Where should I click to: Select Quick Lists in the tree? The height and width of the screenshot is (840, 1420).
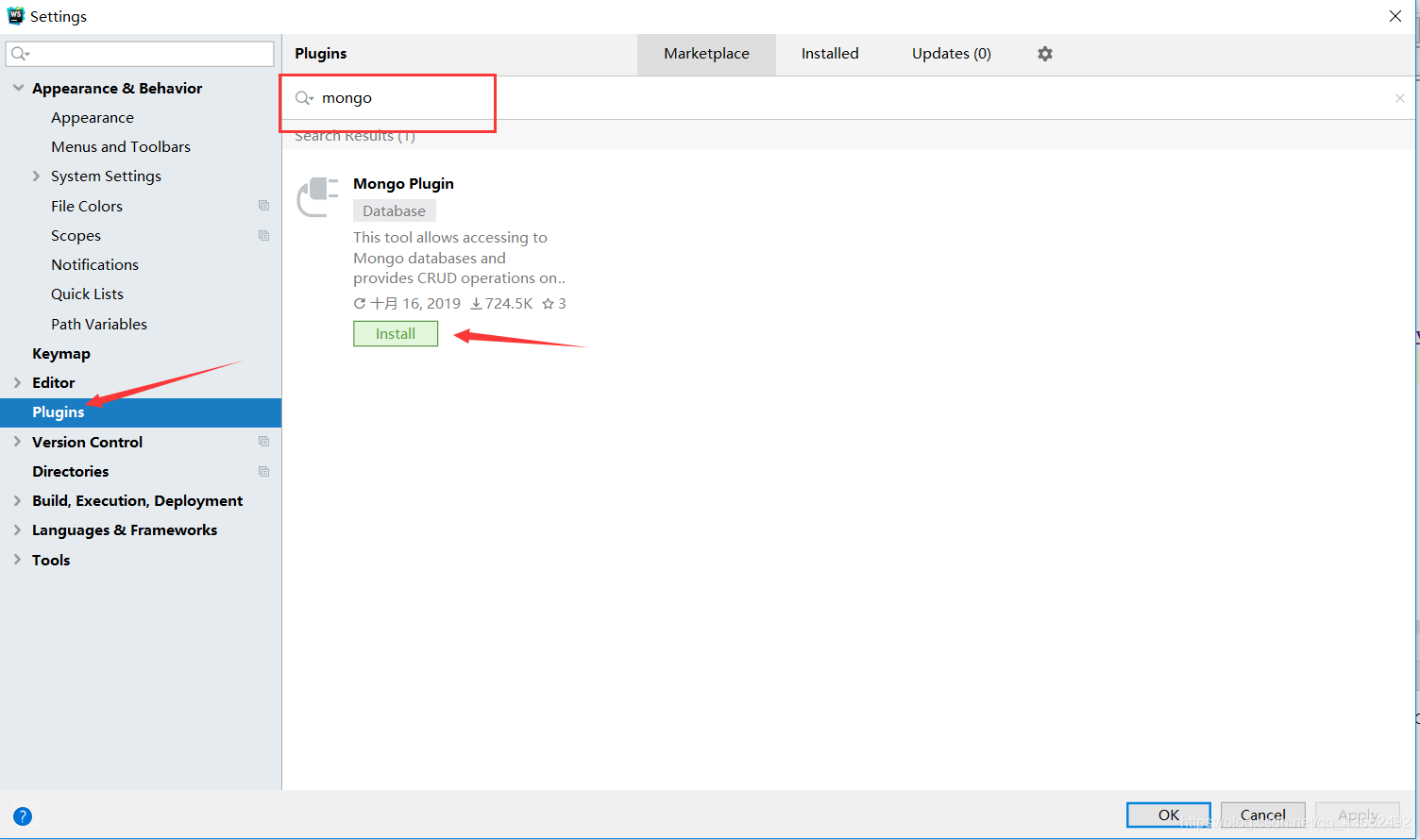(87, 294)
